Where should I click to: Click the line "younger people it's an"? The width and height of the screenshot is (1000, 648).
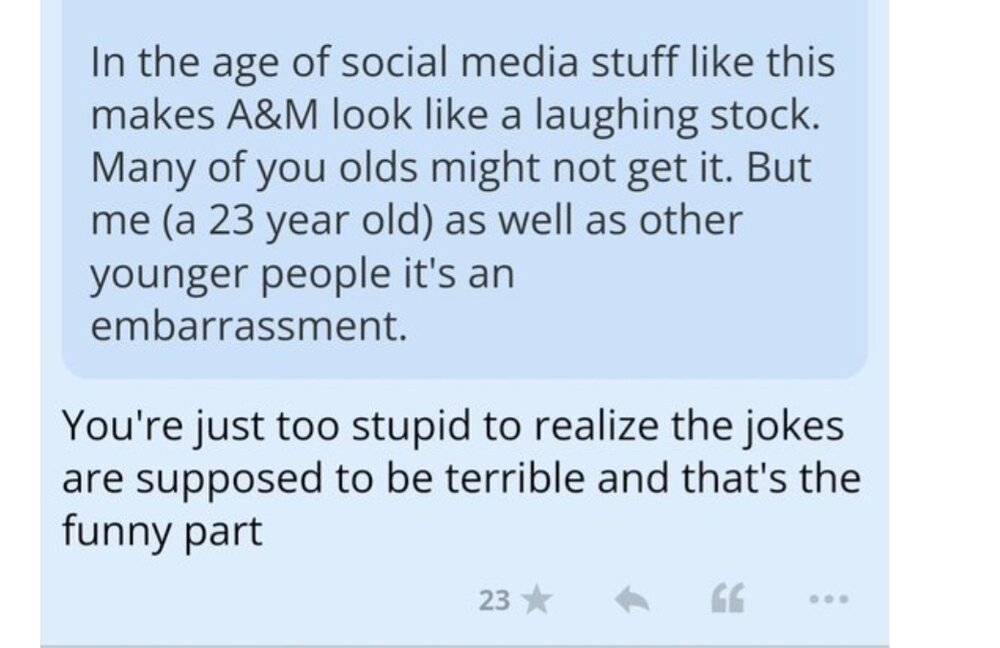302,274
